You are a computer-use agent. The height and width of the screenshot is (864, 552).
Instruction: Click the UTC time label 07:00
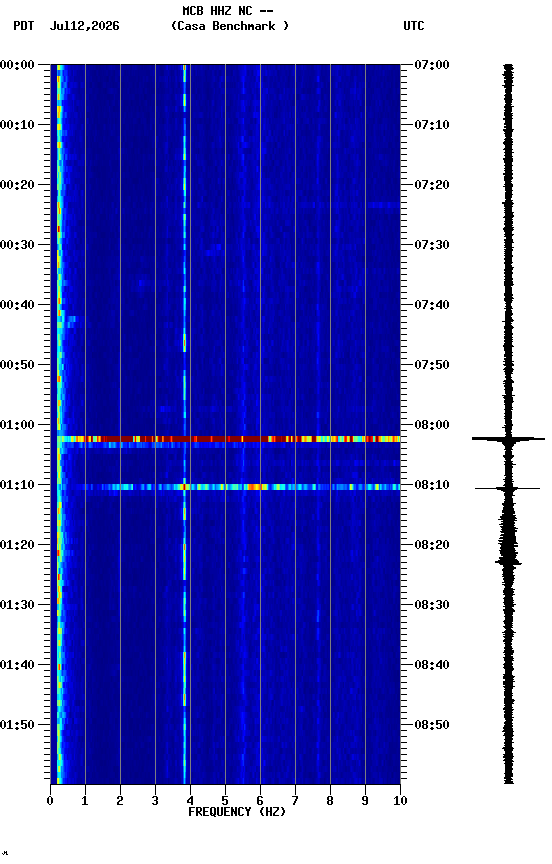[432, 65]
